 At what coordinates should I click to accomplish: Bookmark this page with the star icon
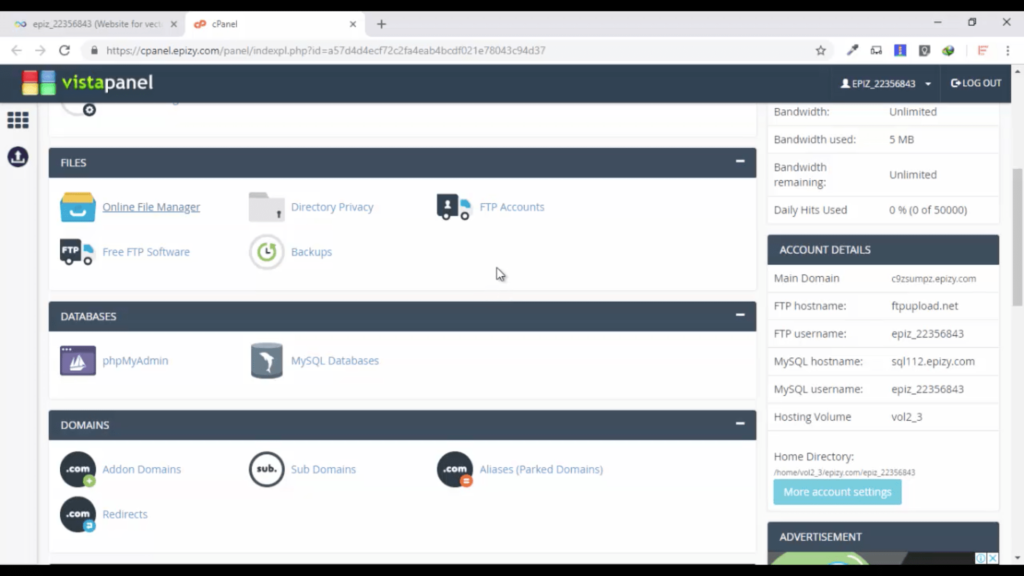click(821, 50)
